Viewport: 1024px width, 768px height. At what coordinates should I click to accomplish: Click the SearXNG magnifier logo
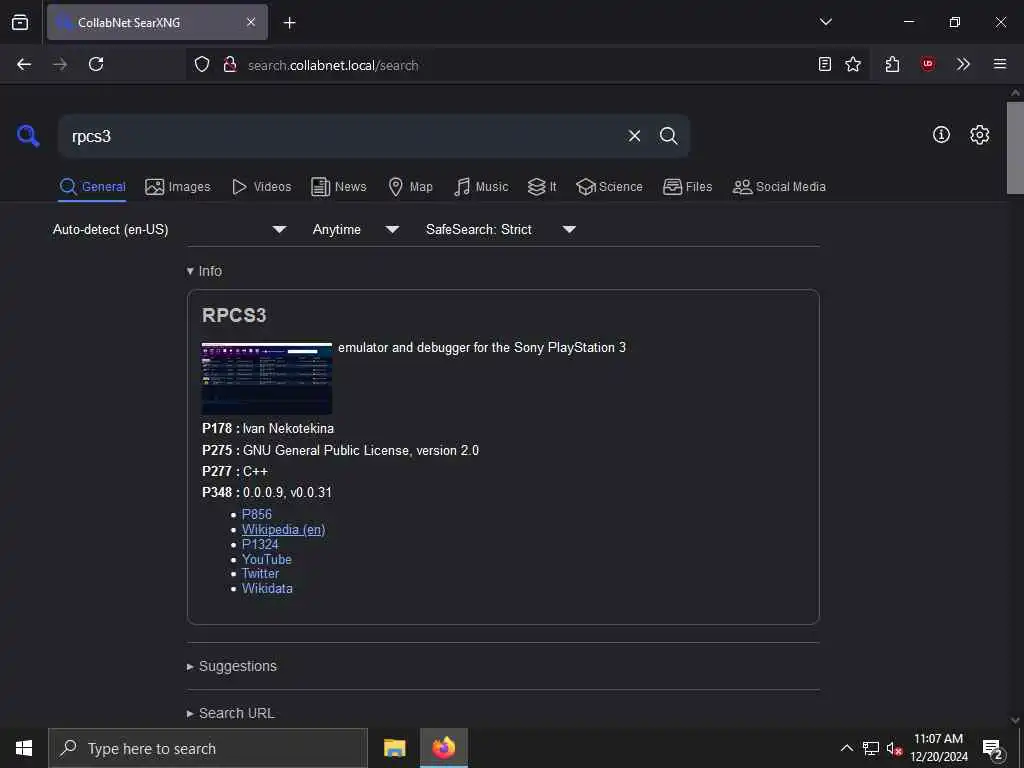tap(28, 136)
